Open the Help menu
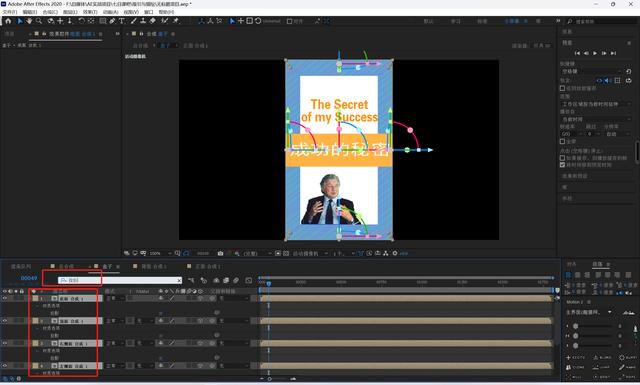640x385 pixels. tap(166, 12)
